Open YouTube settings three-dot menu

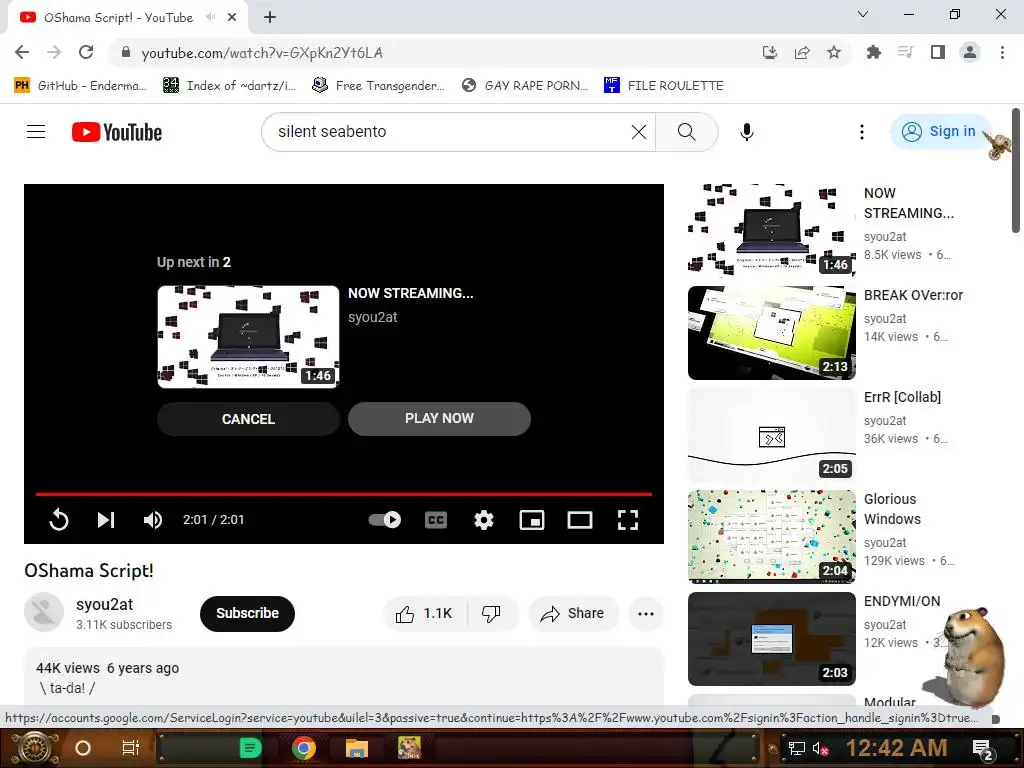861,132
